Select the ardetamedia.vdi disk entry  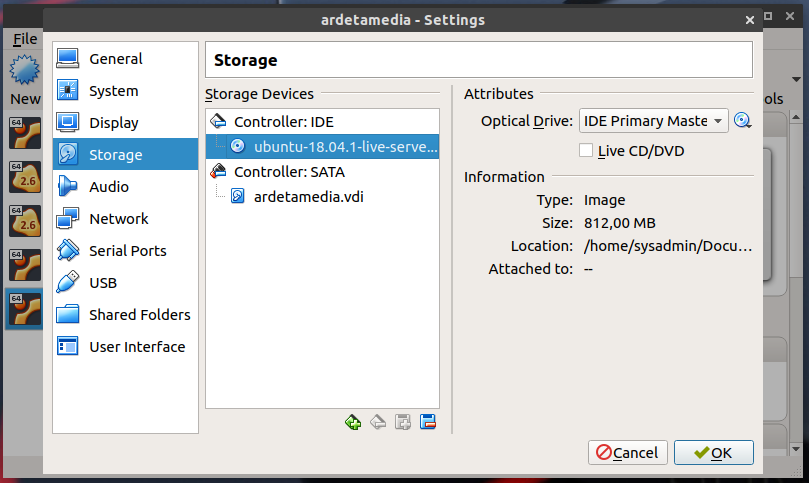pyautogui.click(x=308, y=196)
